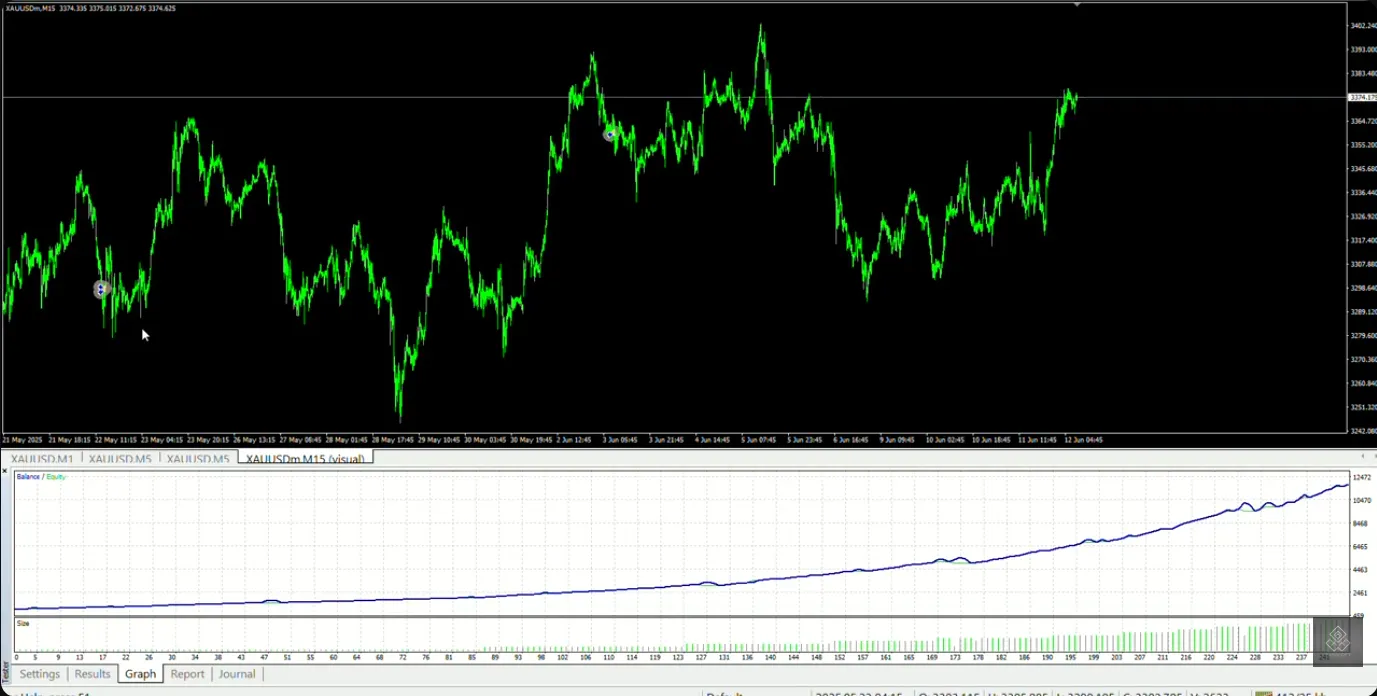Click the Balance / Equity legend text
Screen dimensions: 1377x696
pos(41,477)
